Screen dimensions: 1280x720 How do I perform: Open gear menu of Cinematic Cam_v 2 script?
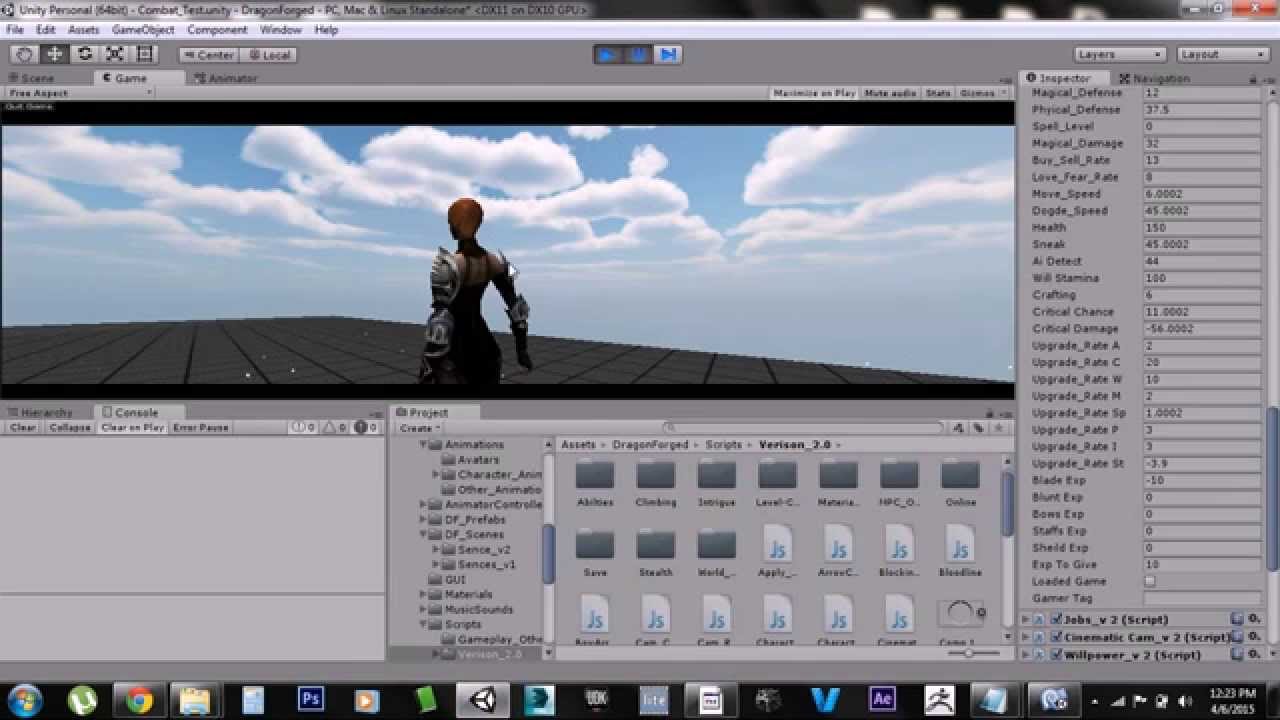click(1254, 637)
